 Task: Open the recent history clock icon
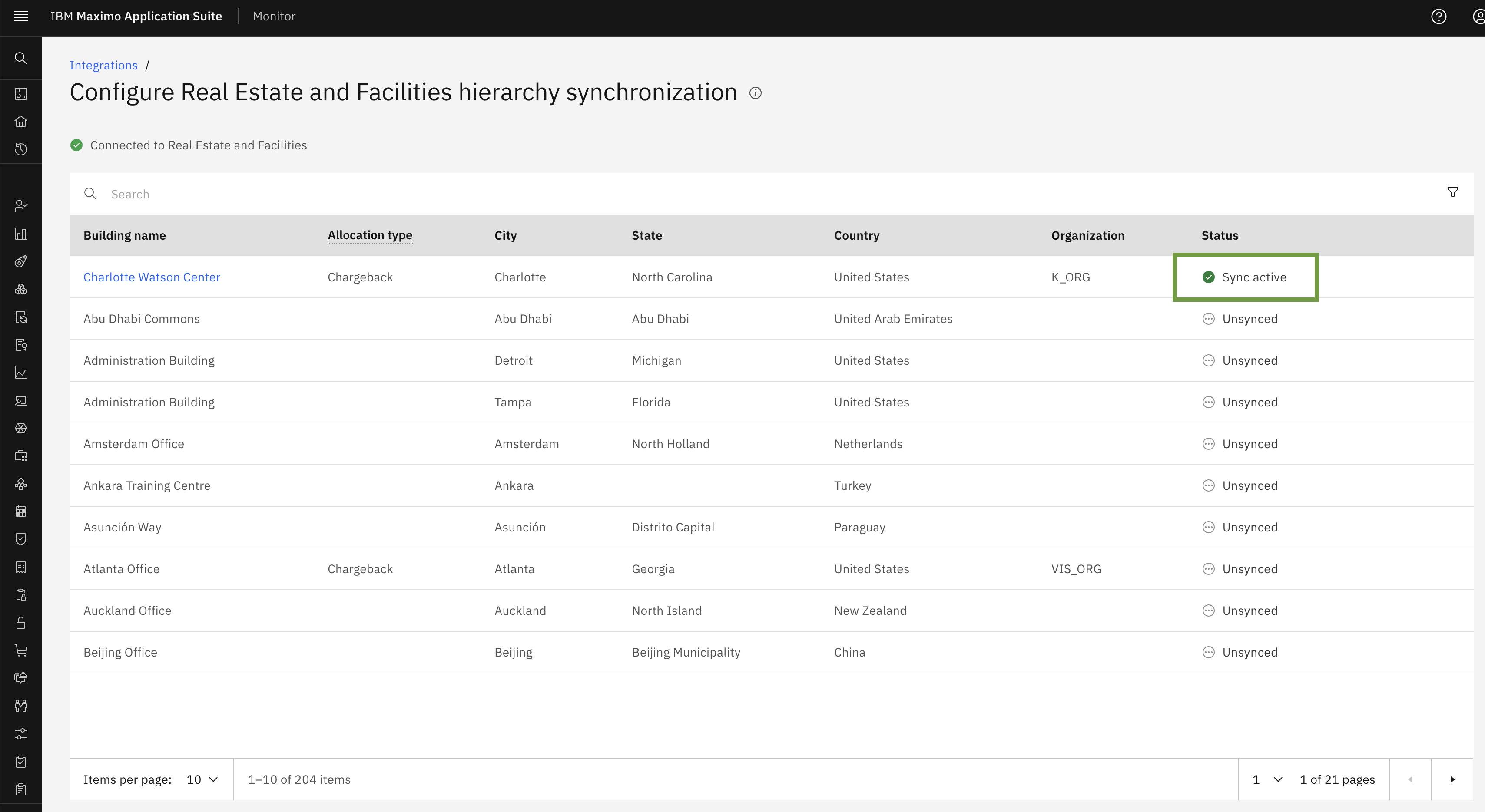tap(21, 149)
